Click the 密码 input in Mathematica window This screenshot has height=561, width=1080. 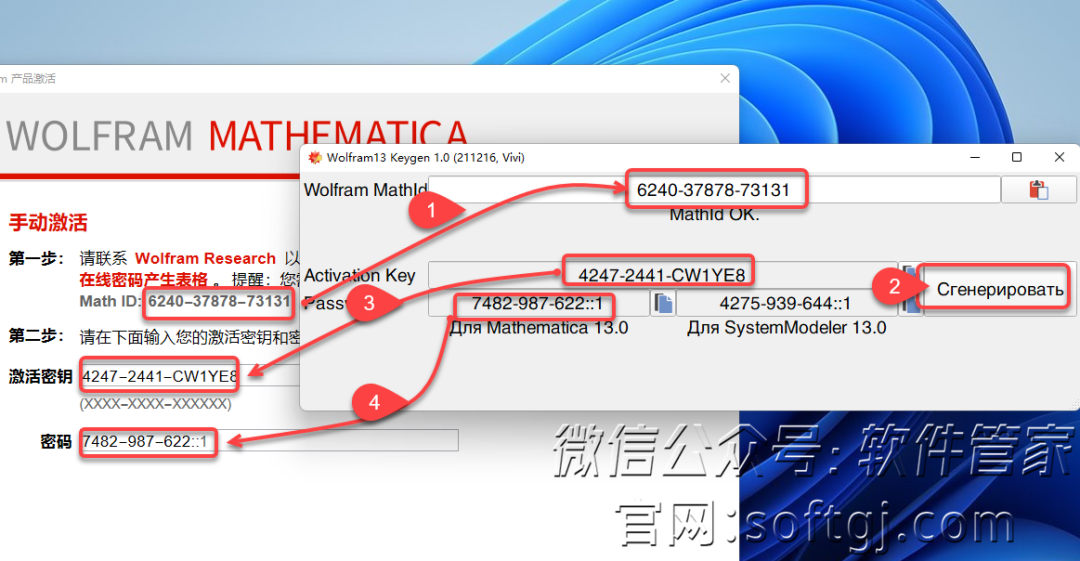click(269, 440)
